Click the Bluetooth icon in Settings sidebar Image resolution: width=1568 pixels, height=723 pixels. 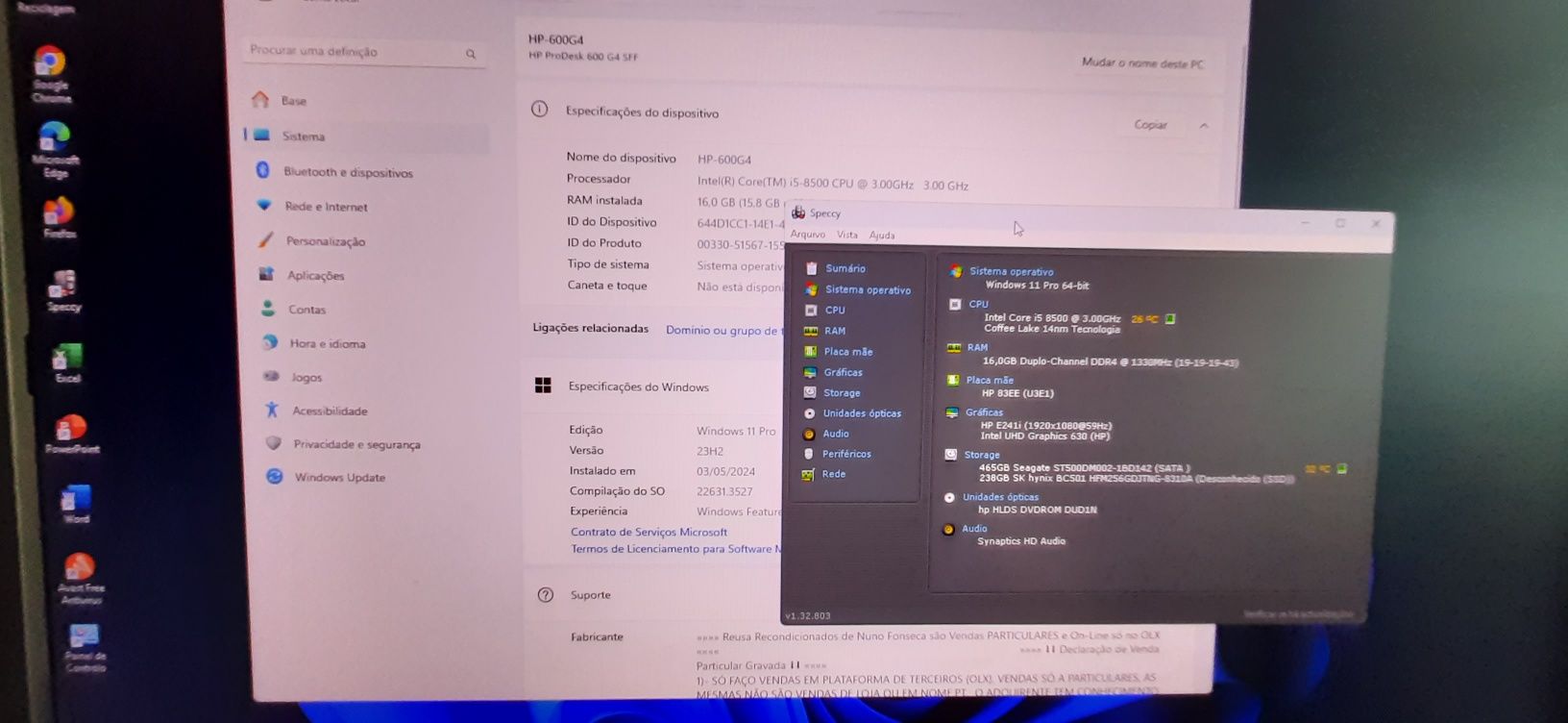pyautogui.click(x=262, y=170)
